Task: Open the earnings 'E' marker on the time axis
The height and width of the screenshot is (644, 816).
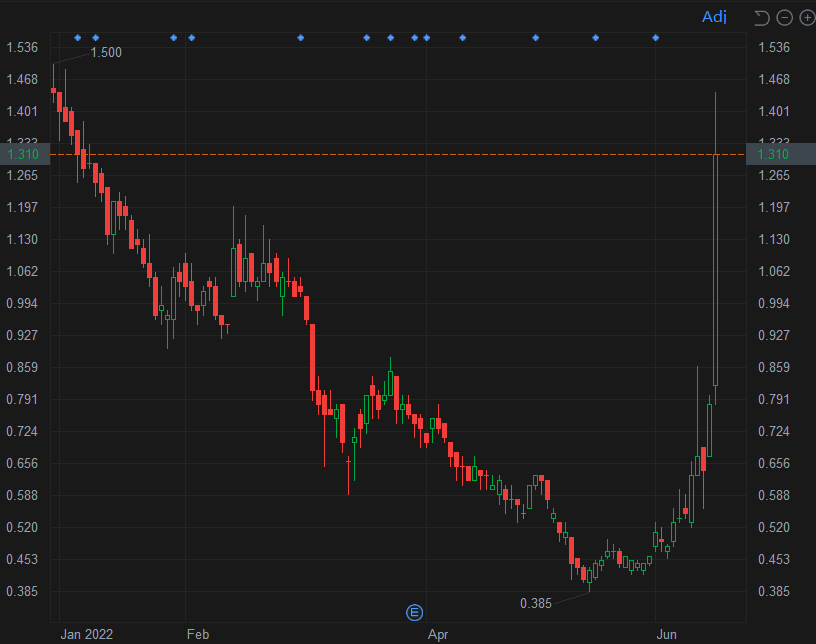Action: (414, 613)
